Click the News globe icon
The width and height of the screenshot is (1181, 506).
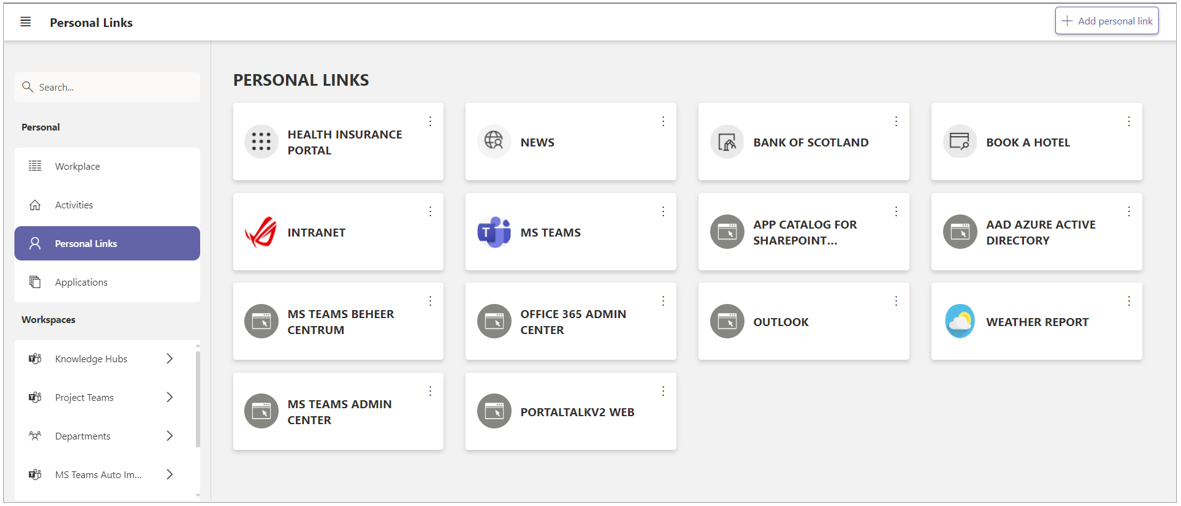[x=494, y=142]
